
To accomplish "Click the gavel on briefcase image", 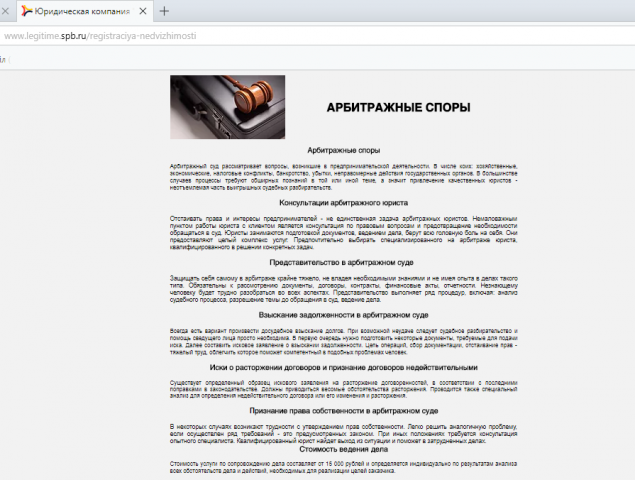I will click(228, 107).
